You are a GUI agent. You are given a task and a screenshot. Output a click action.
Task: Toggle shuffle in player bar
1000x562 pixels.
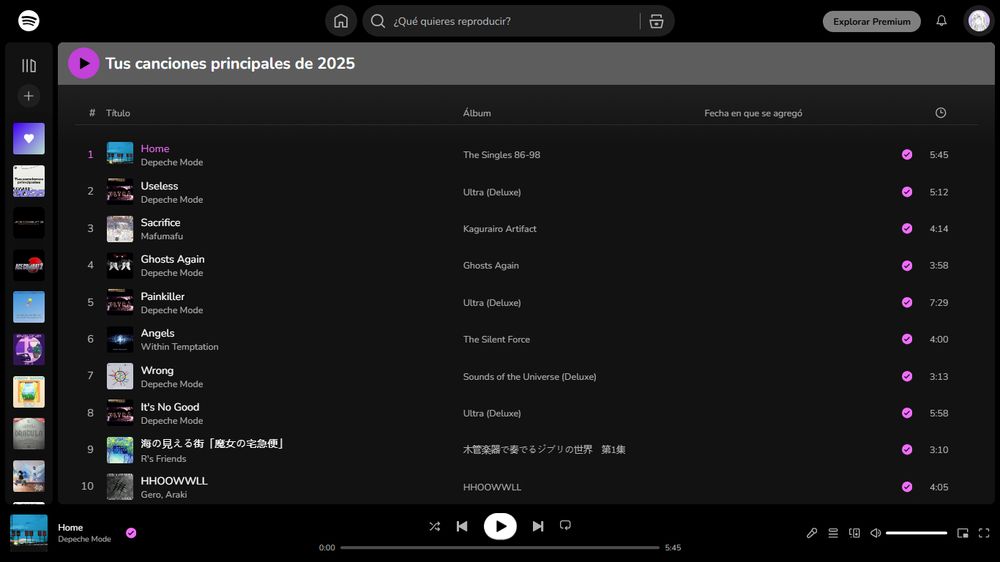pos(434,526)
